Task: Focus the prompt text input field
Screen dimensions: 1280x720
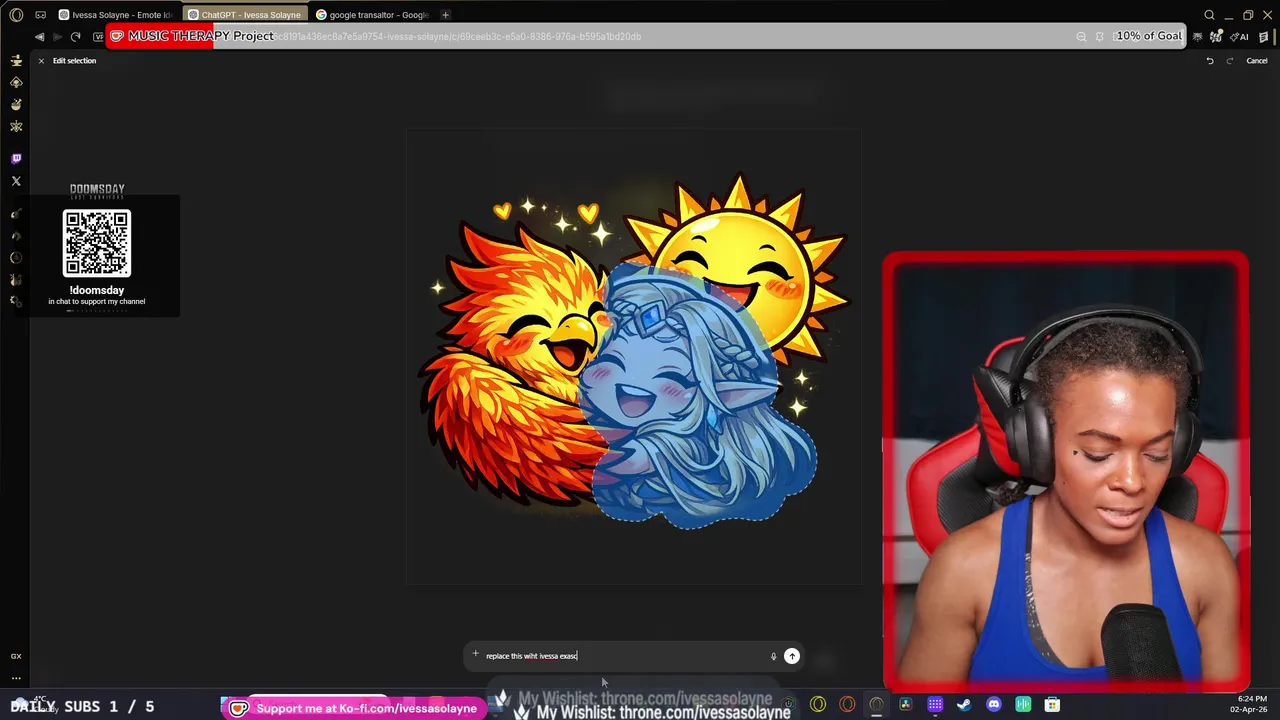Action: pos(625,656)
